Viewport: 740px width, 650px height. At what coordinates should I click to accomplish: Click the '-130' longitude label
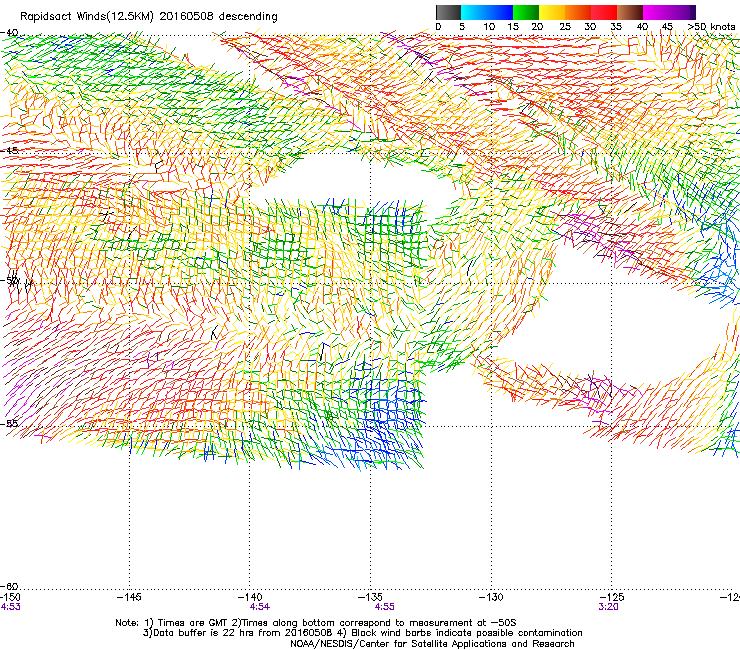[x=491, y=597]
